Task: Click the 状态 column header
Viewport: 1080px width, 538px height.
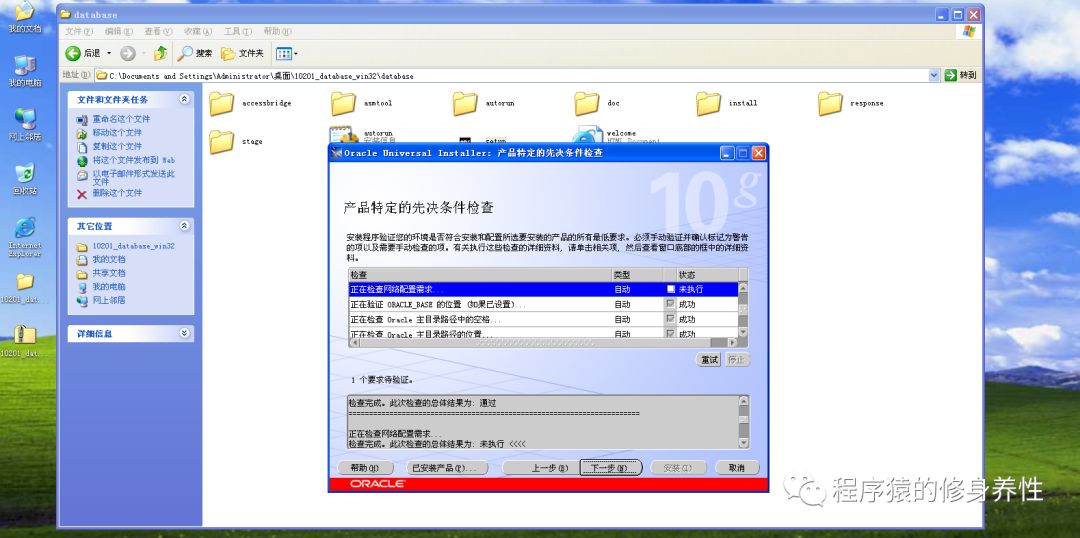Action: click(707, 275)
